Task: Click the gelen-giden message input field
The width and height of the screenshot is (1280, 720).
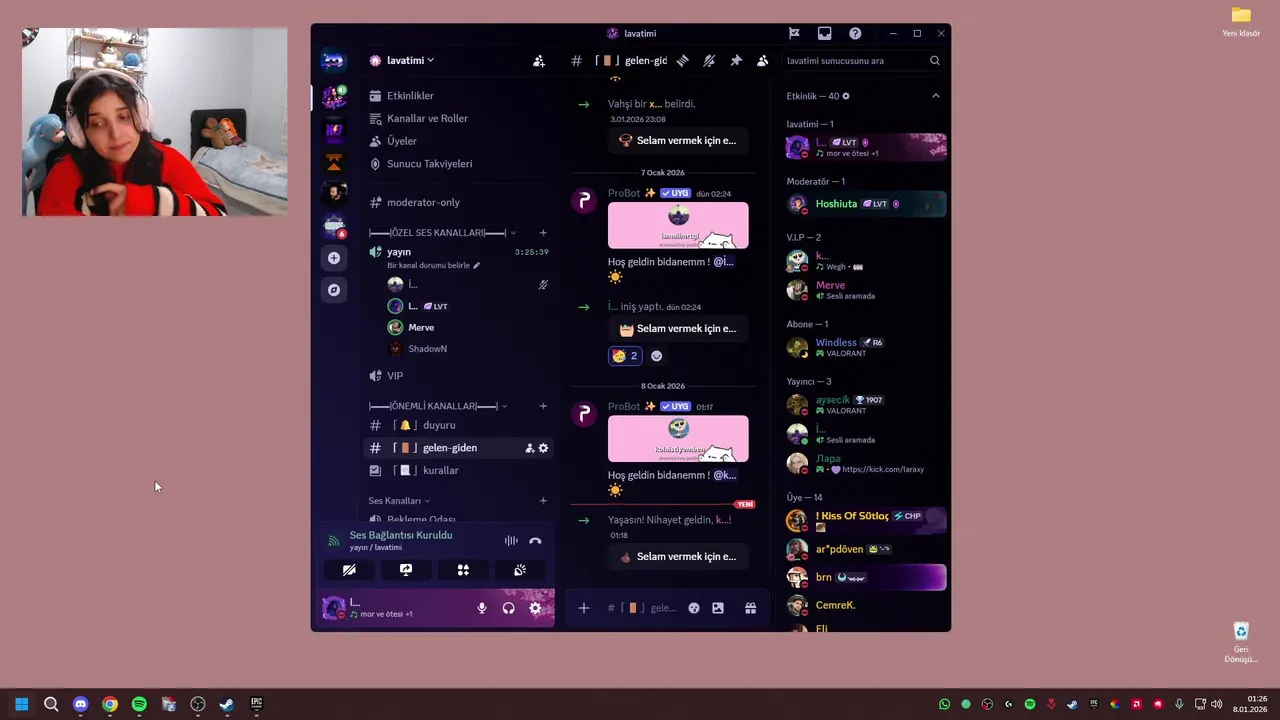Action: 642,608
